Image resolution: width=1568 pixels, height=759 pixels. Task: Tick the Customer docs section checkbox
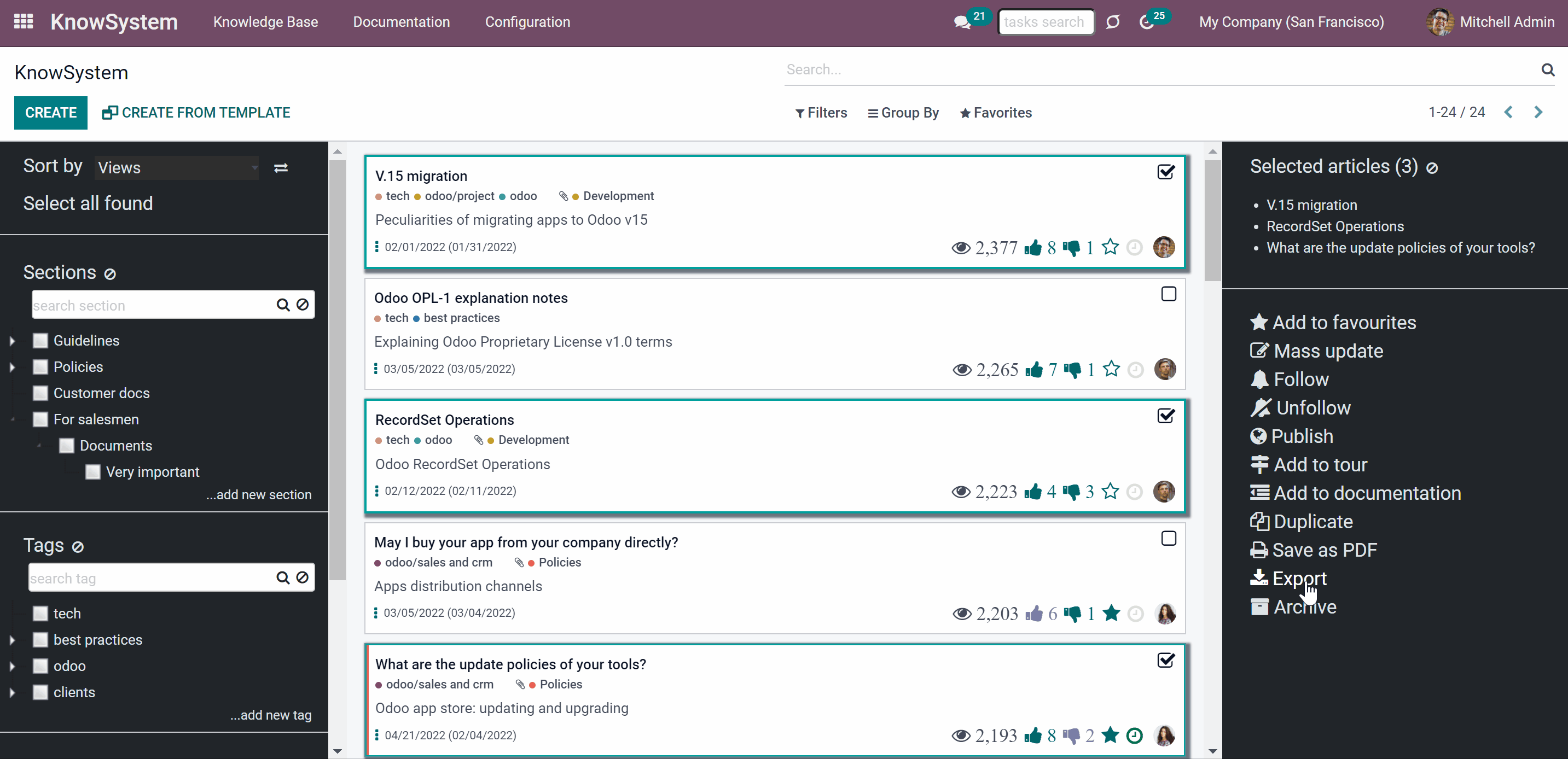click(40, 393)
